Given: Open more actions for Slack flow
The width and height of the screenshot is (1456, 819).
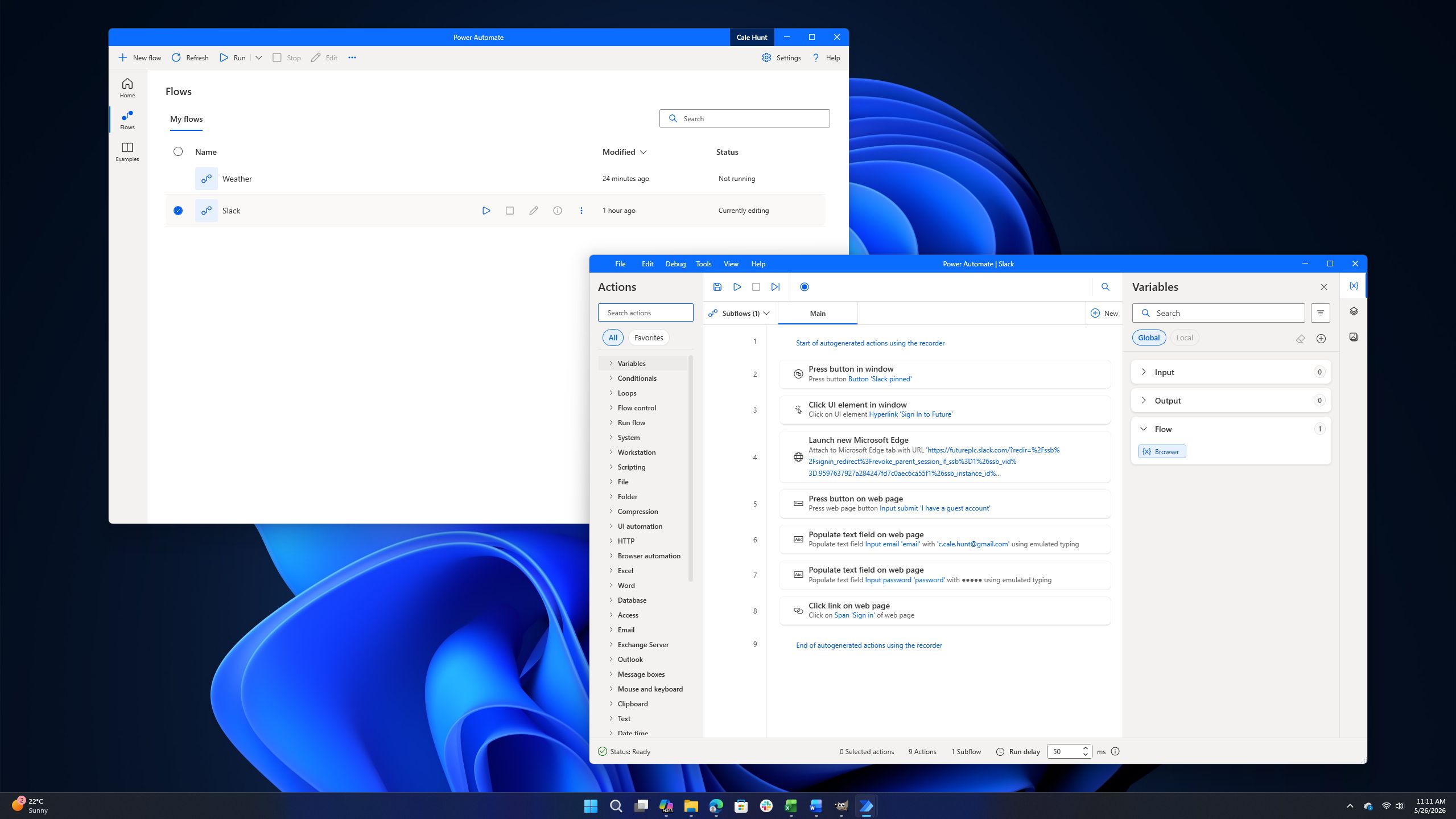Looking at the screenshot, I should 581,211.
